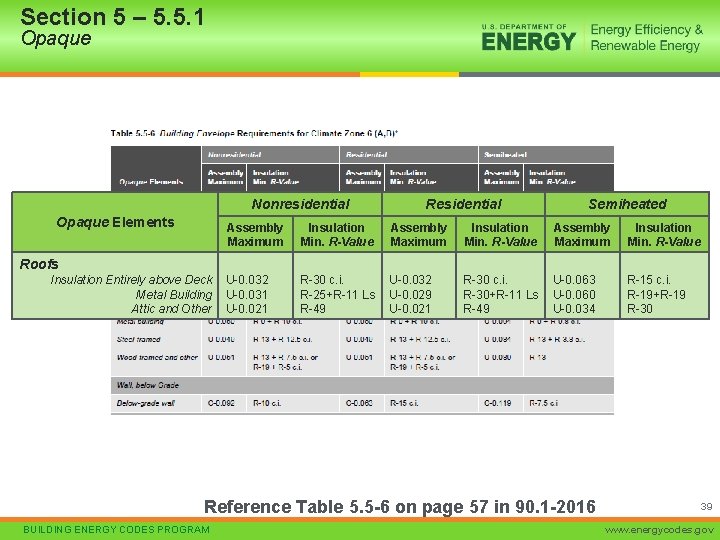Click Semiheated 'U-0.034' assembly value

[x=574, y=309]
